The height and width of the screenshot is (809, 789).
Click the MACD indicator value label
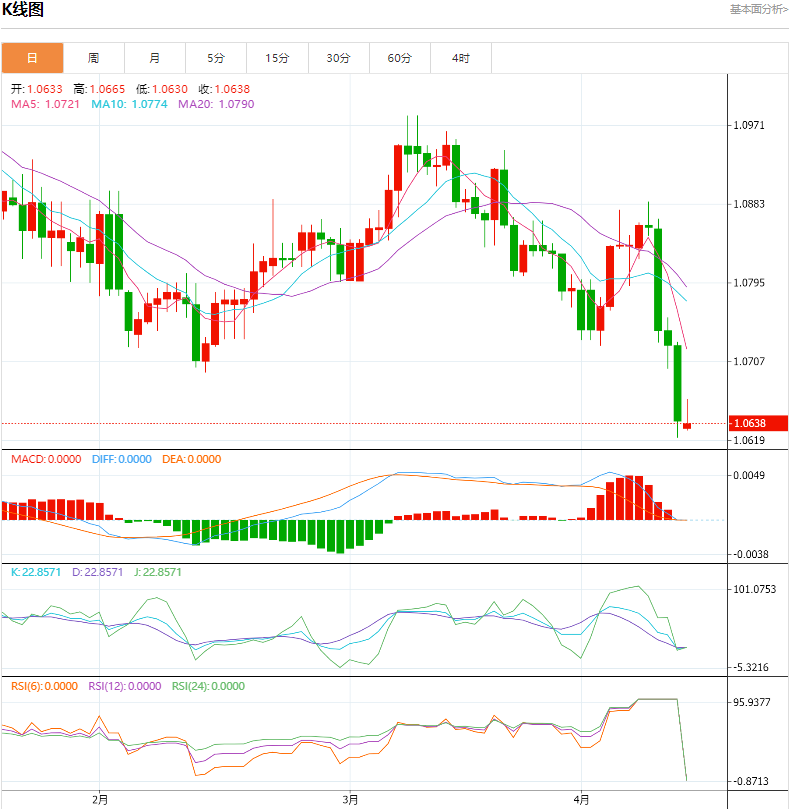(x=46, y=459)
